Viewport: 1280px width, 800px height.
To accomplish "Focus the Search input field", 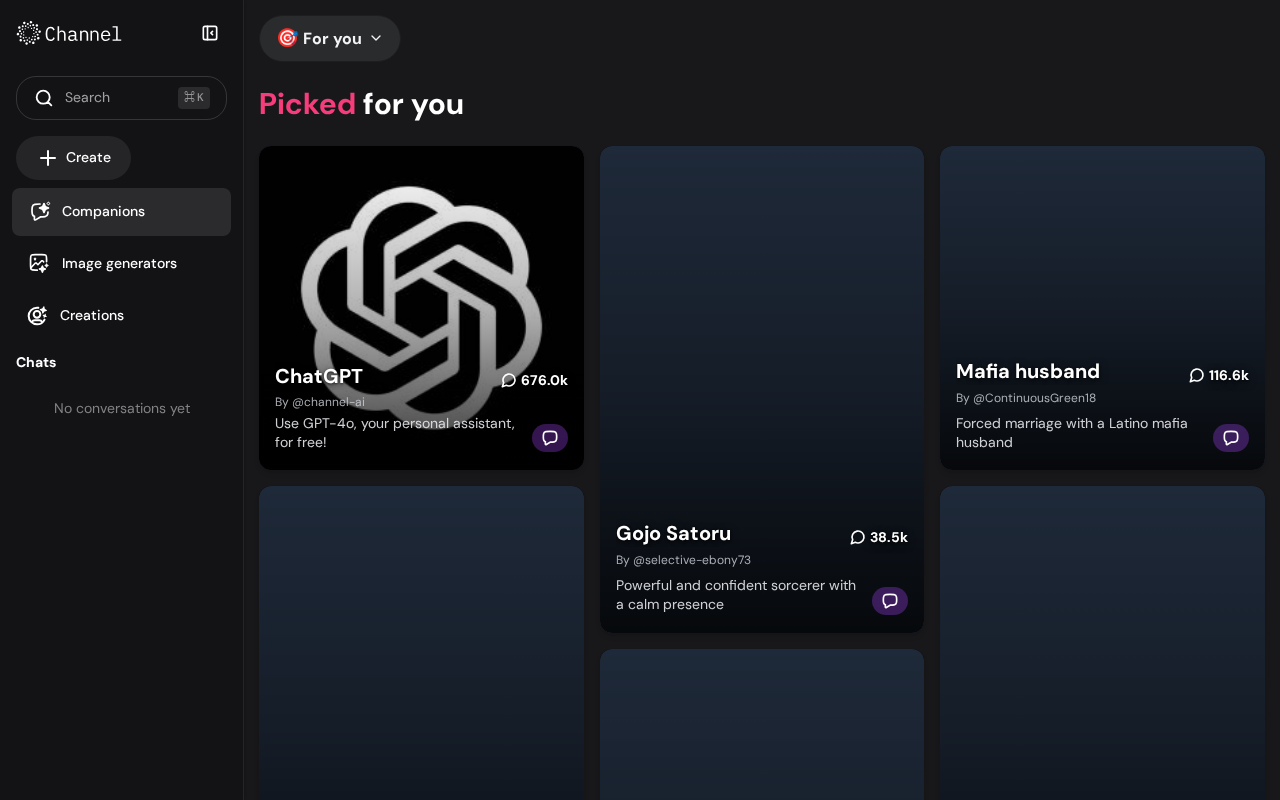I will pos(121,98).
